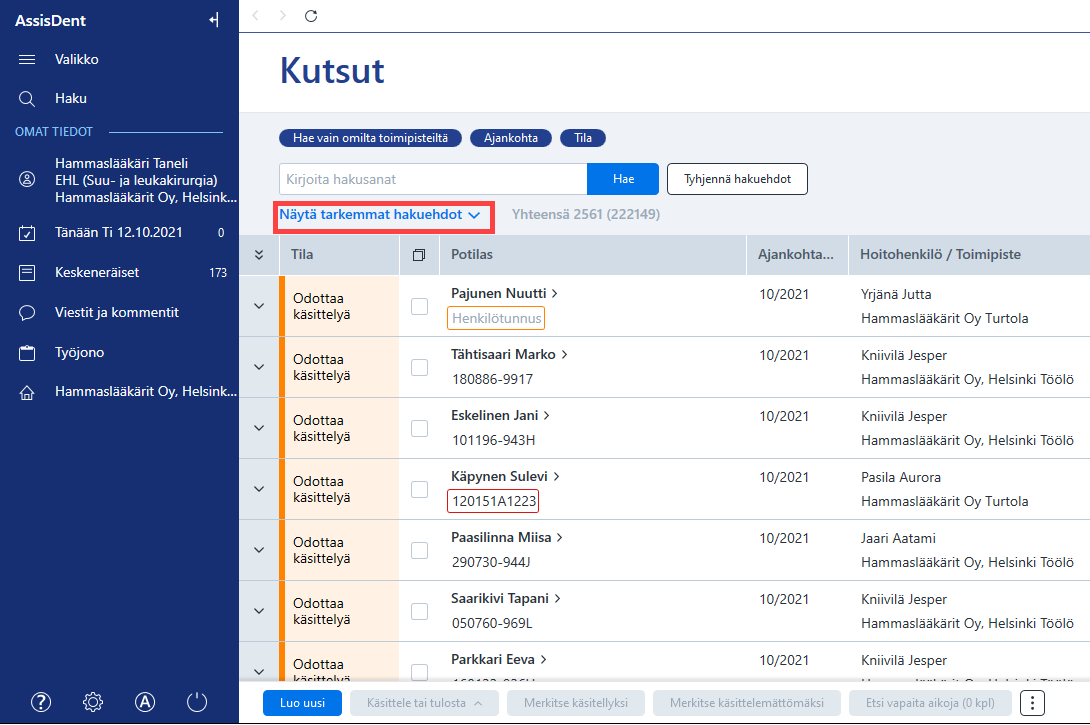Open Työjono in the sidebar
The image size is (1090, 725).
80,352
